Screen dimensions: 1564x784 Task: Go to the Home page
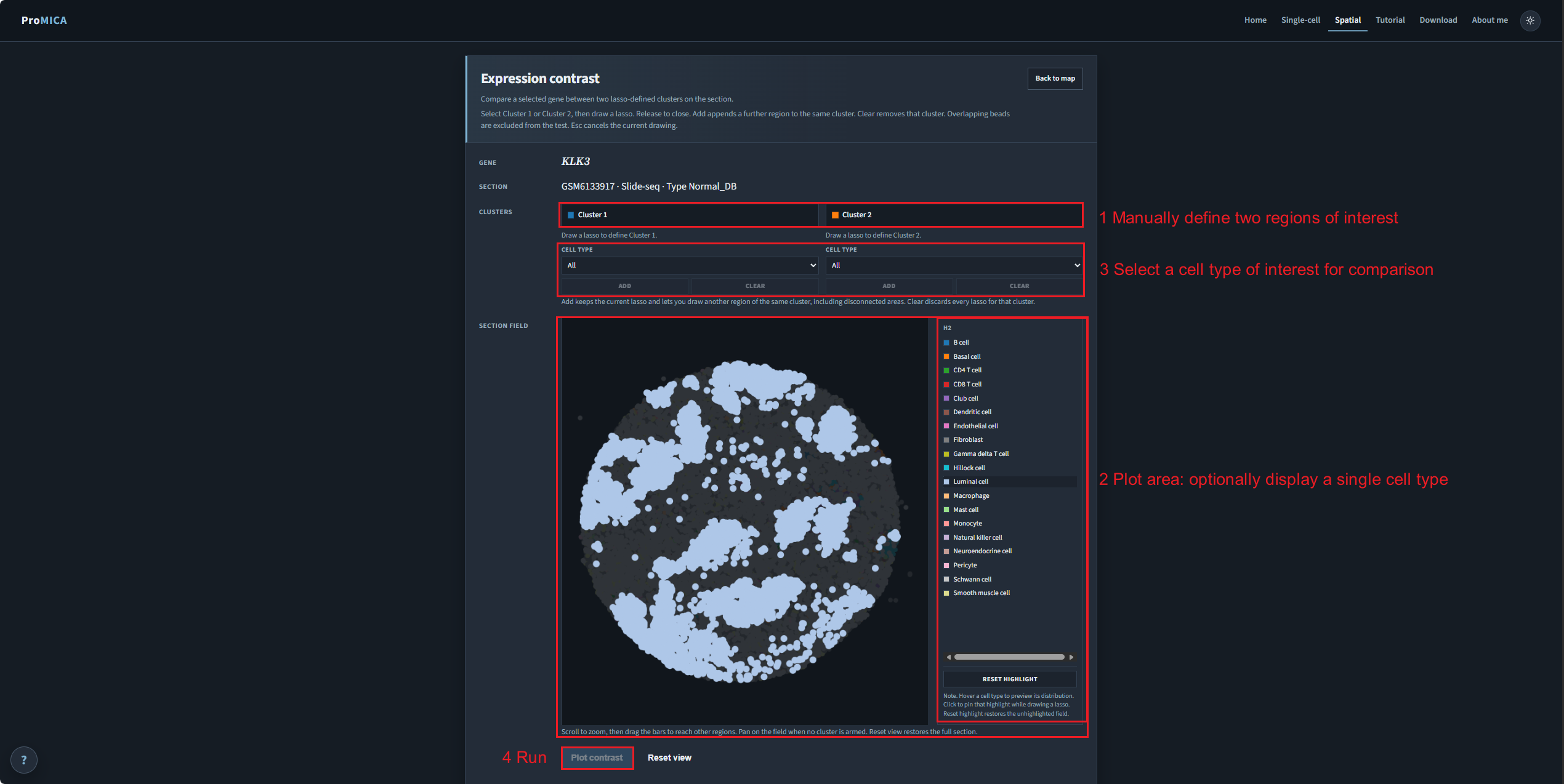(x=1255, y=20)
